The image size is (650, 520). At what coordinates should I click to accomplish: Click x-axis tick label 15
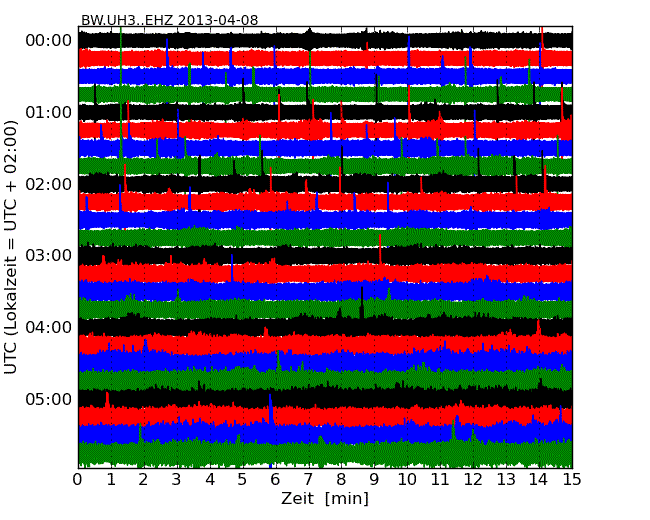[572, 479]
